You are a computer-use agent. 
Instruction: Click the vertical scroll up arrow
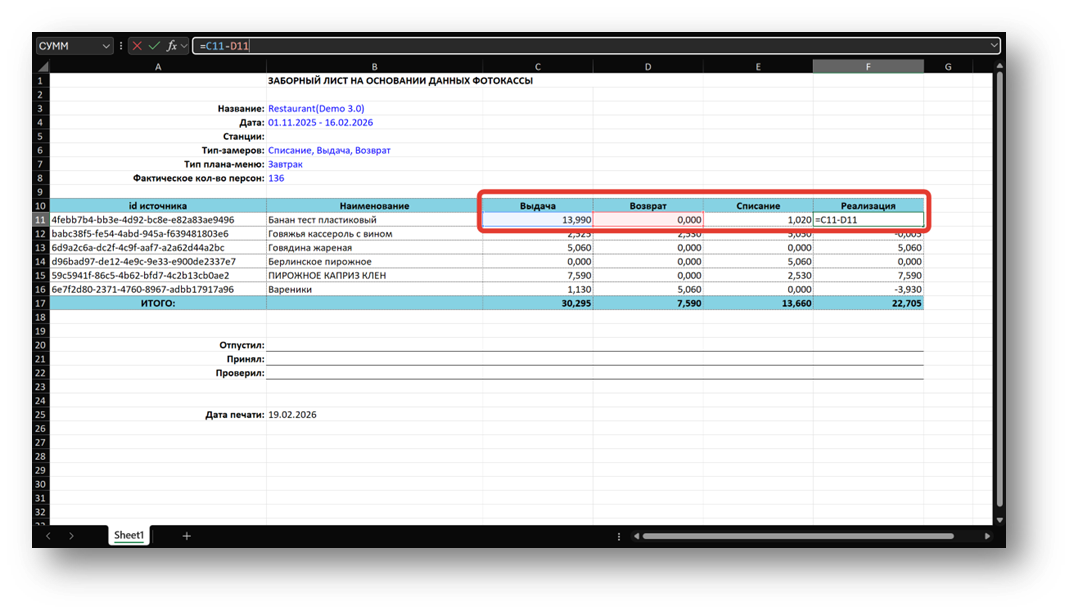tap(999, 66)
